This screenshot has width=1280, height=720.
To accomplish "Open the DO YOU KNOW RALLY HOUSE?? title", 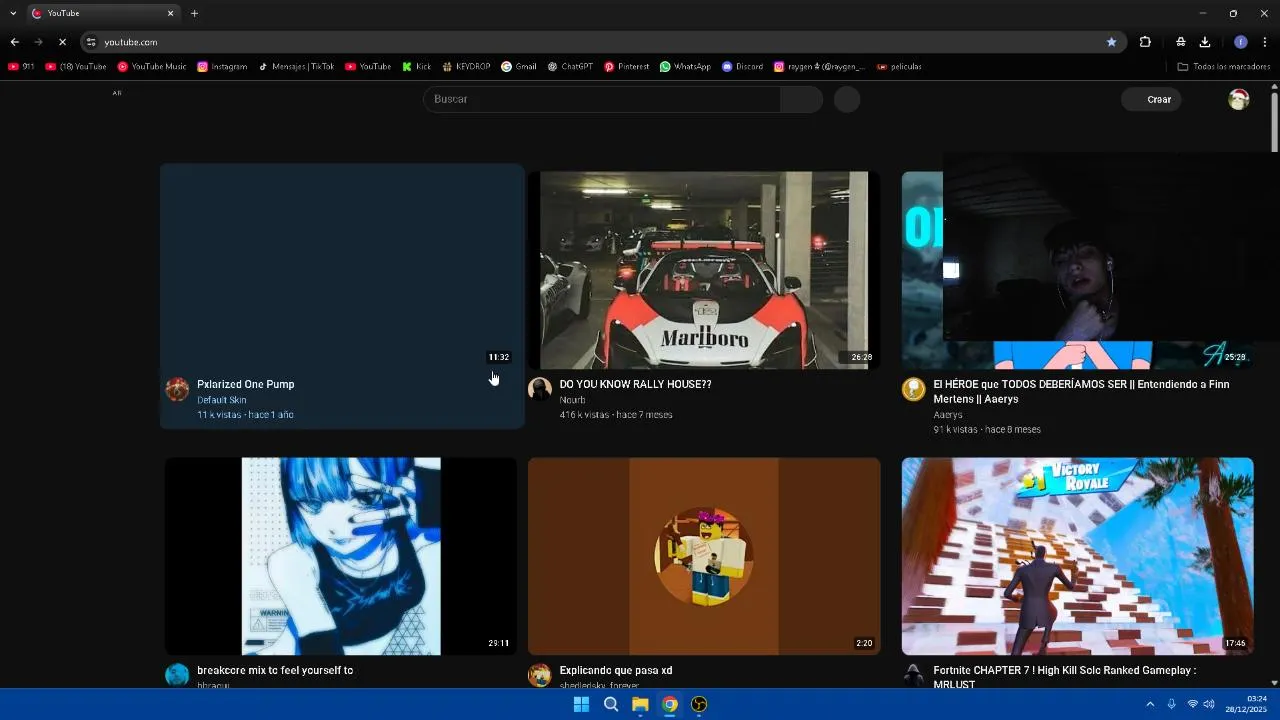I will (635, 384).
